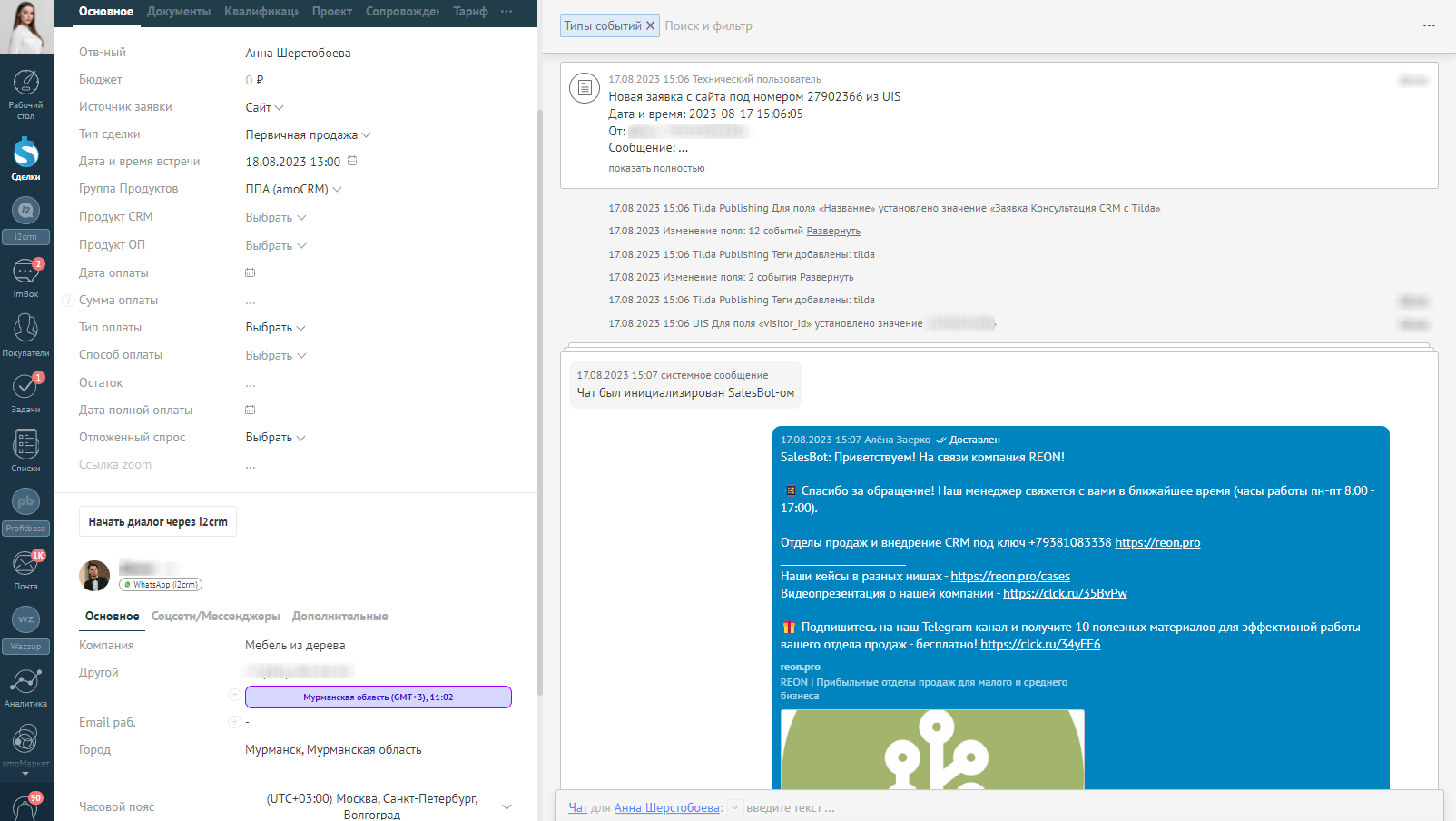
Task: Open calendar icon for Дата оплаты
Action: (251, 272)
